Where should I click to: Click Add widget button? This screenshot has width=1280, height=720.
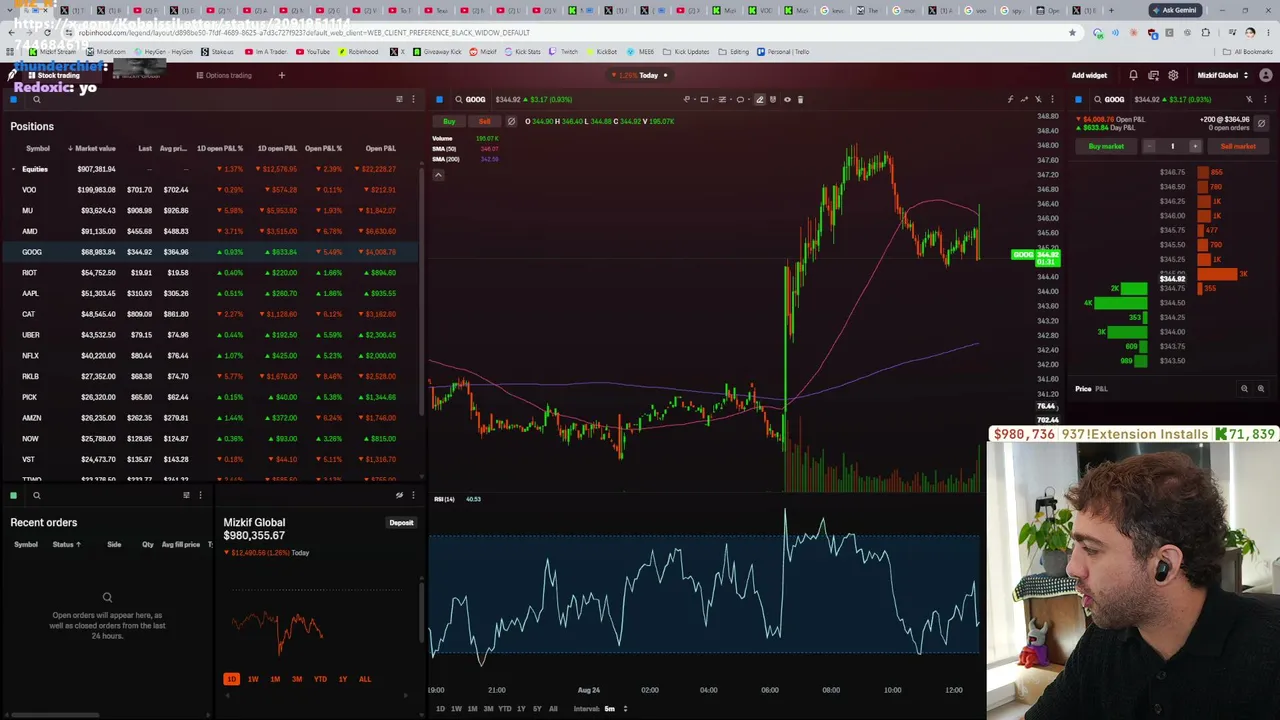click(1089, 75)
